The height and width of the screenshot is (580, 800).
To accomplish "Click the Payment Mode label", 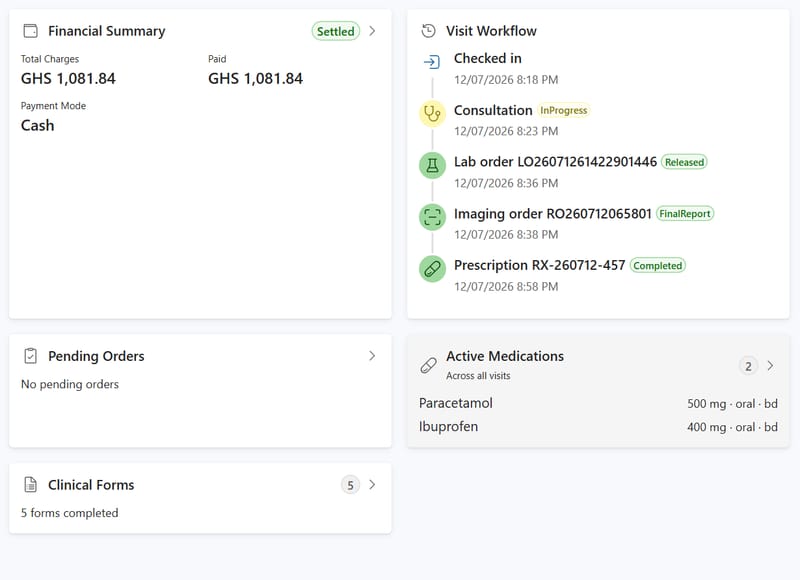I will 53,106.
